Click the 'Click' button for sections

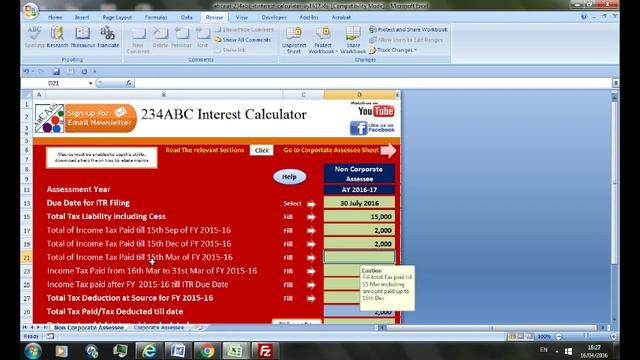point(262,150)
